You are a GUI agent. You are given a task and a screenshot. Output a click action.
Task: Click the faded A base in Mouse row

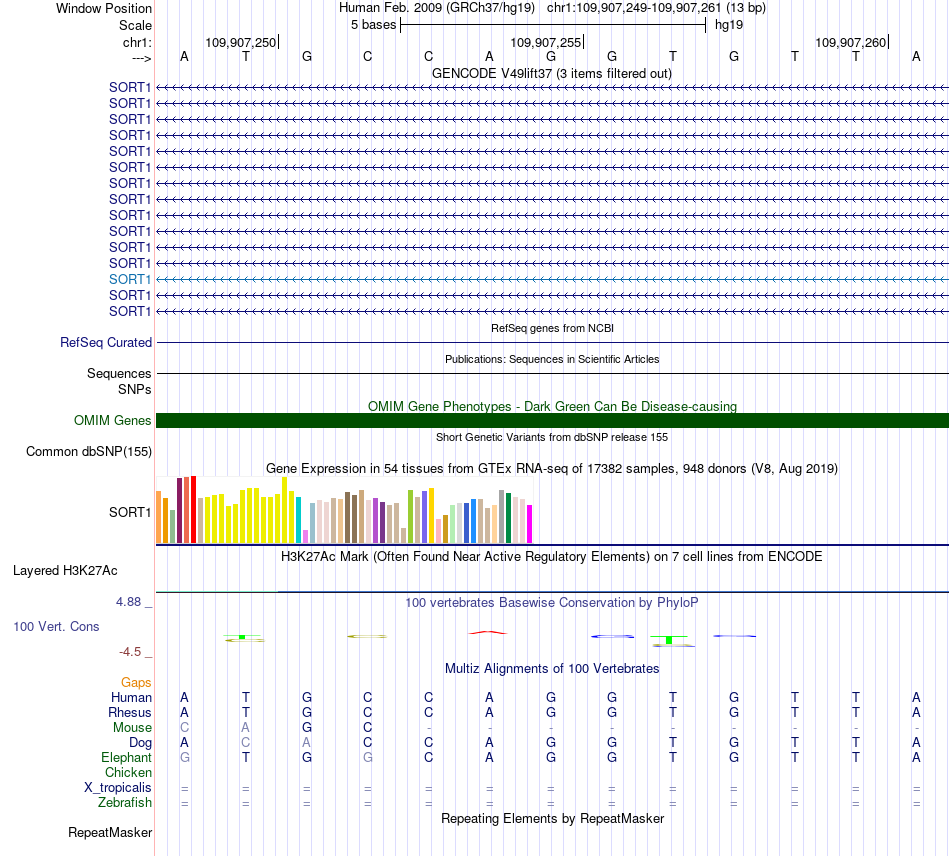(245, 728)
